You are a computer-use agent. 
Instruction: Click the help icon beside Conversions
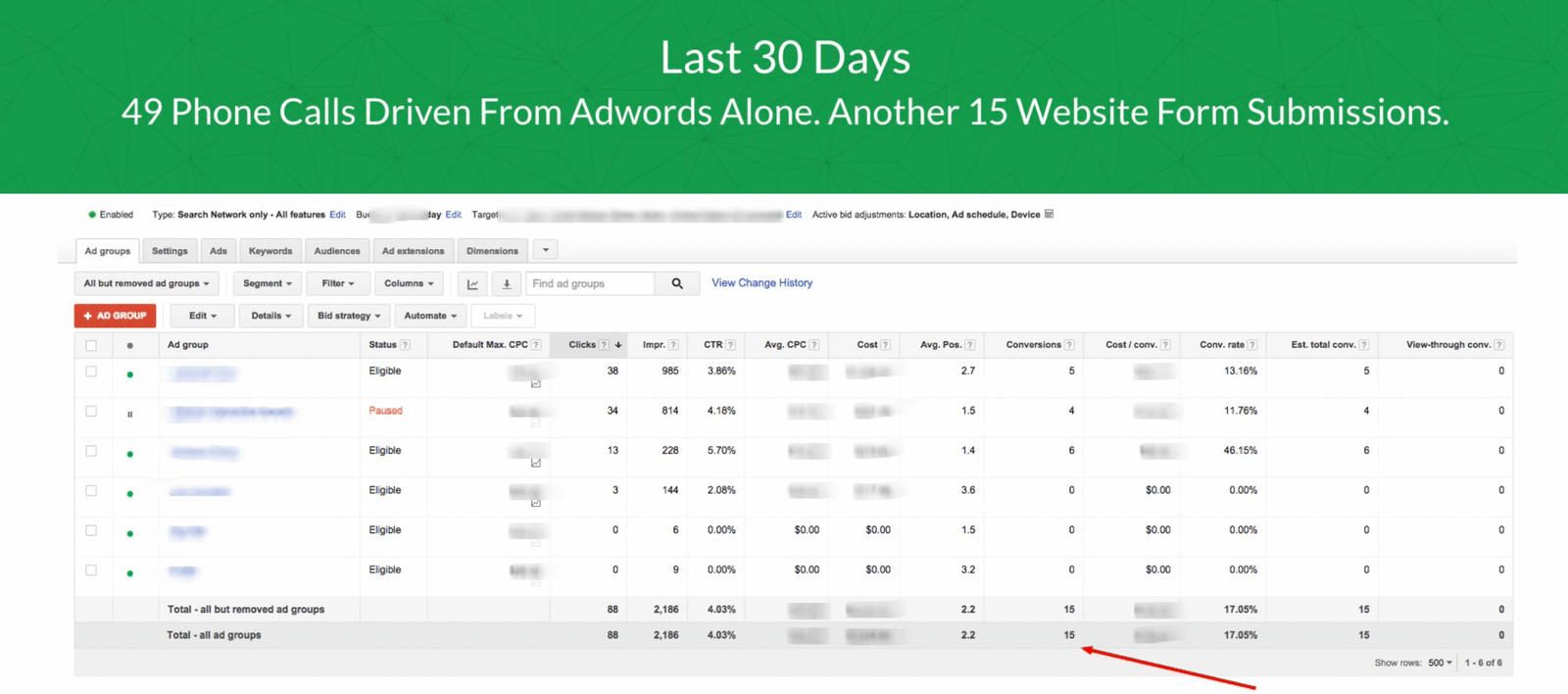click(x=1069, y=345)
